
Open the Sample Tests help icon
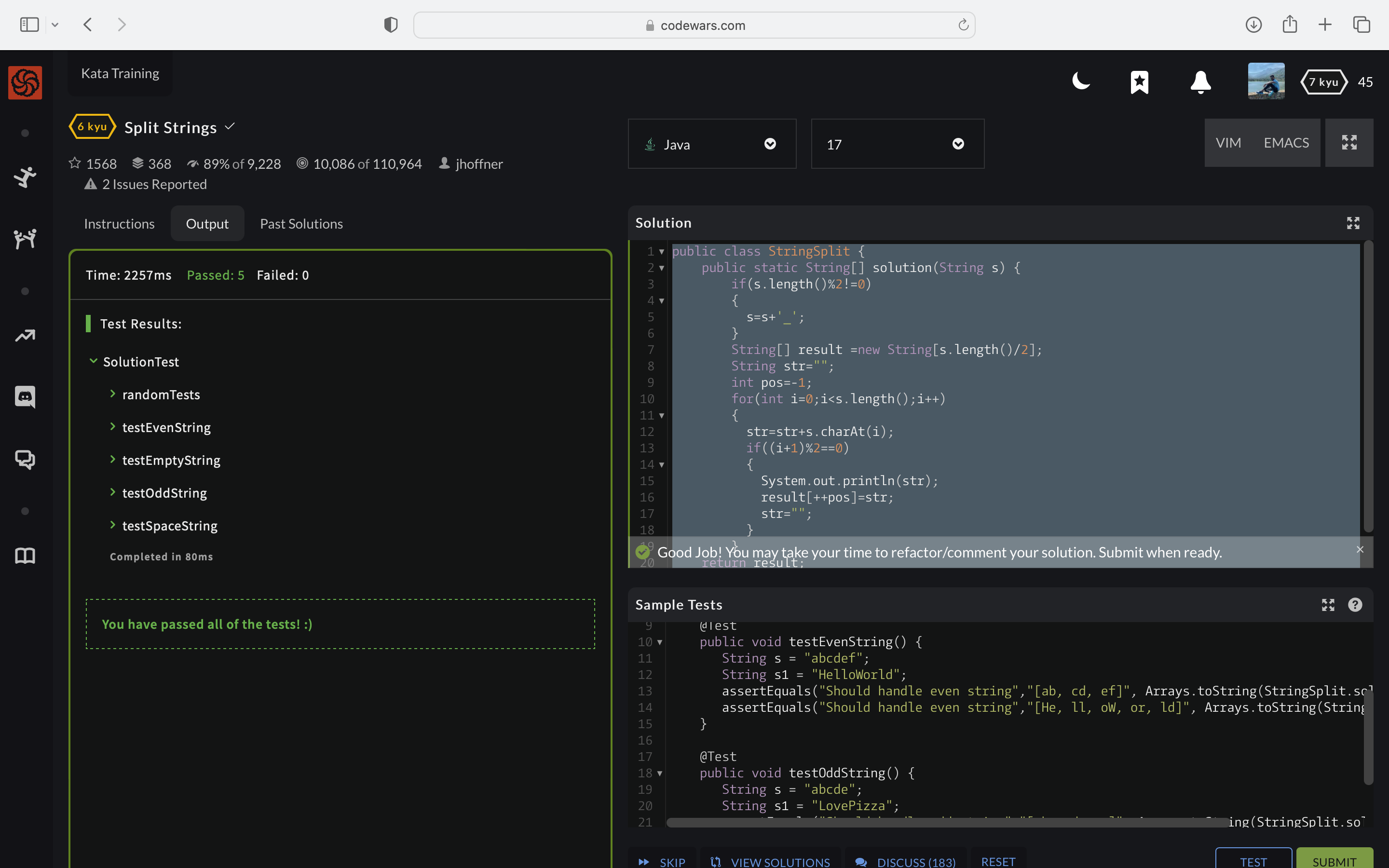[x=1355, y=605]
